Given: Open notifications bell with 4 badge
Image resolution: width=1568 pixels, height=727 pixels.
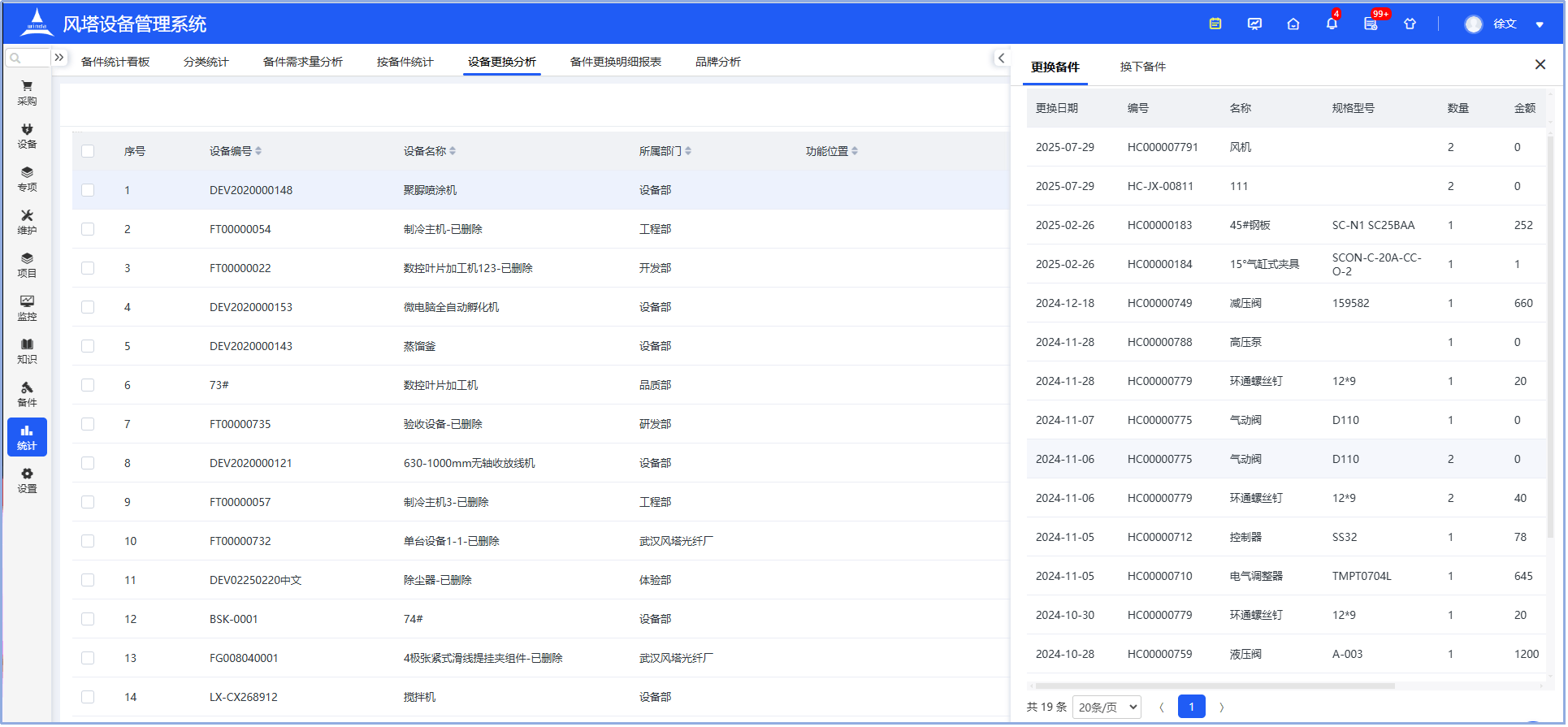Looking at the screenshot, I should 1332,23.
